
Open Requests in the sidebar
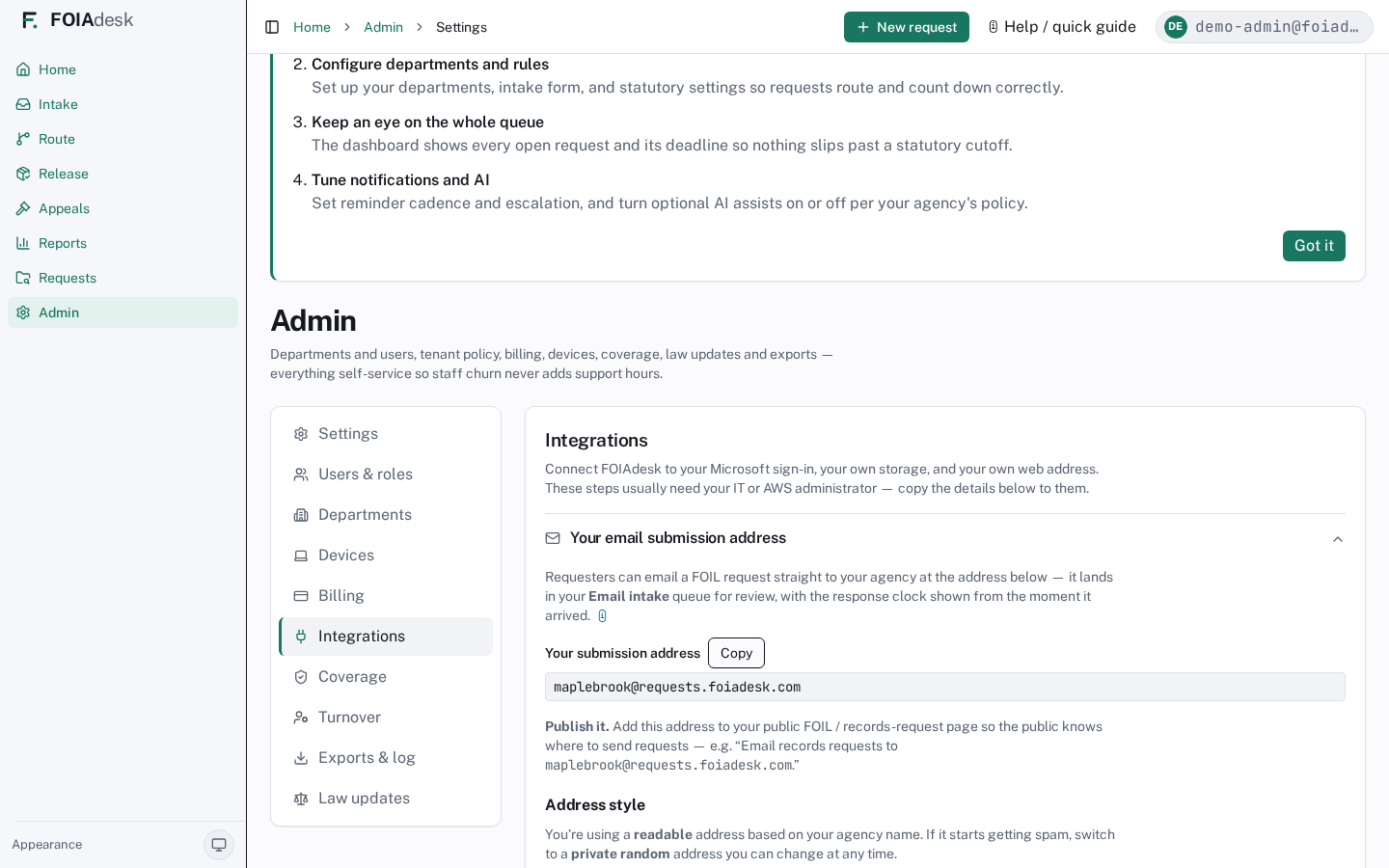tap(123, 278)
